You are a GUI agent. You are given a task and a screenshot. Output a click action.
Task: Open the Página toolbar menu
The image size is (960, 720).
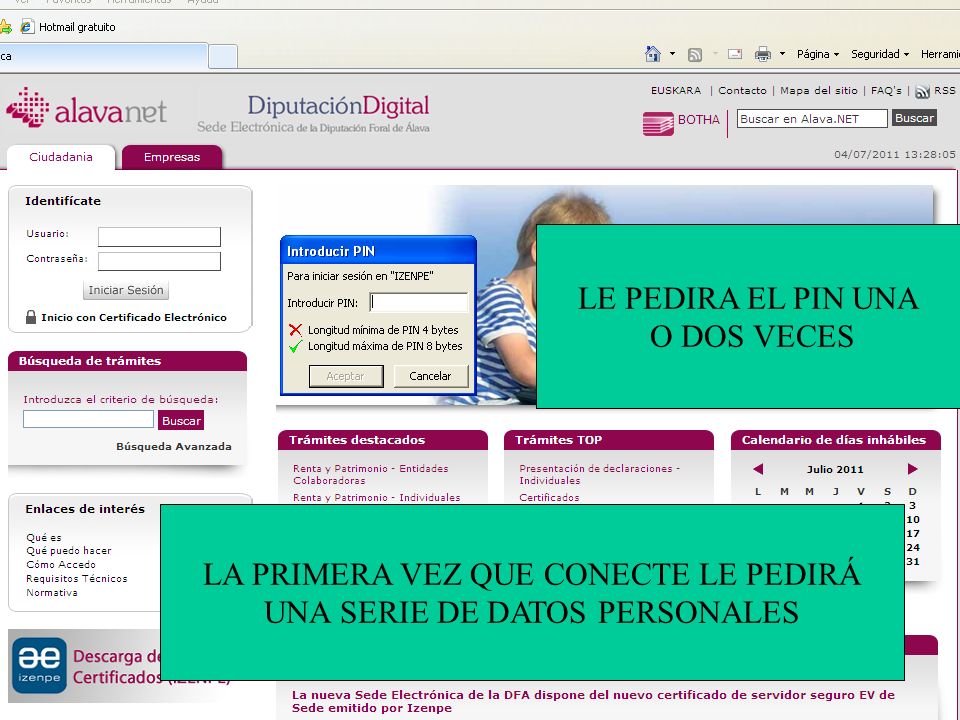click(817, 54)
